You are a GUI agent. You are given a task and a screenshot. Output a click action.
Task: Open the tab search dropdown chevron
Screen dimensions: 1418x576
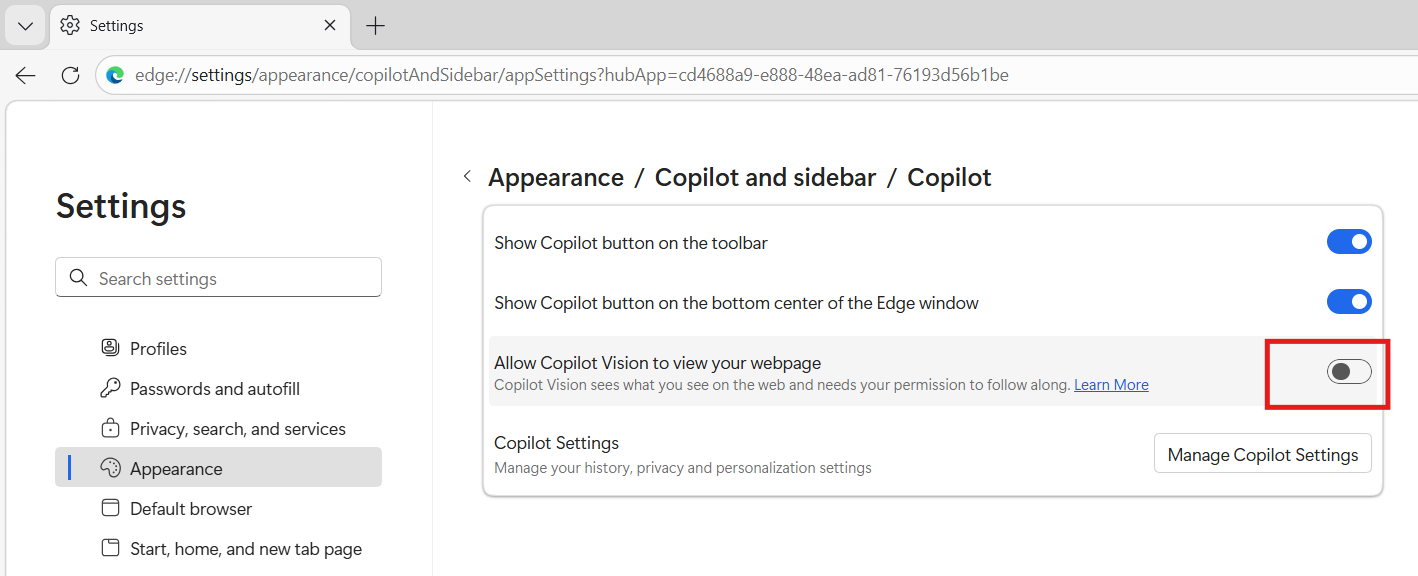25,25
